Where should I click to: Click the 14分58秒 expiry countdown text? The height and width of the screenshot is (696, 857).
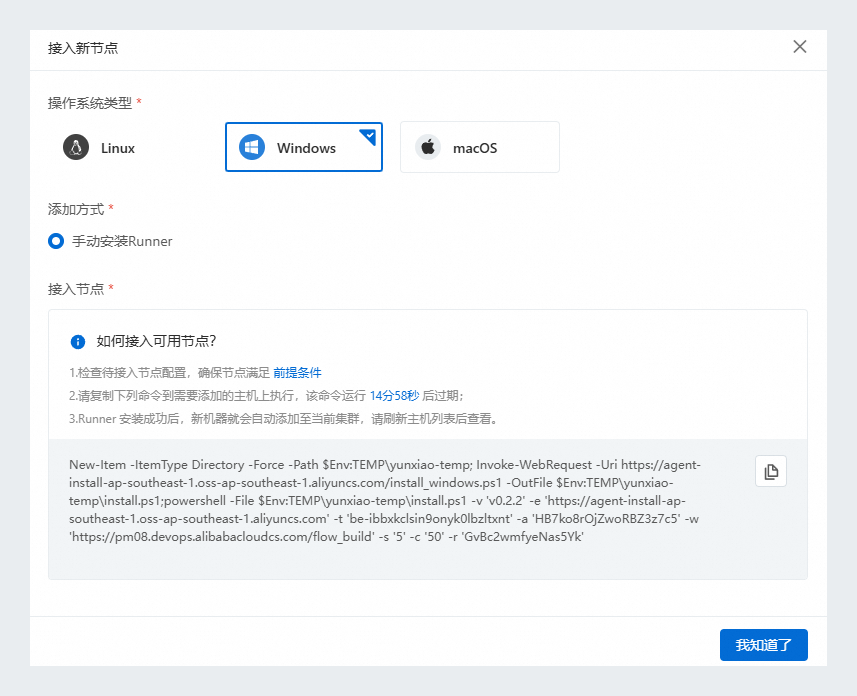395,396
